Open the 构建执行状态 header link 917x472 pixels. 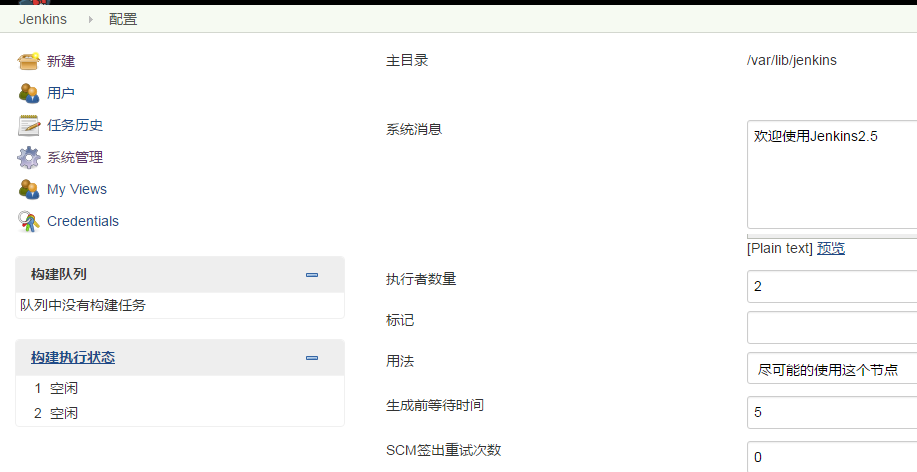[73, 357]
